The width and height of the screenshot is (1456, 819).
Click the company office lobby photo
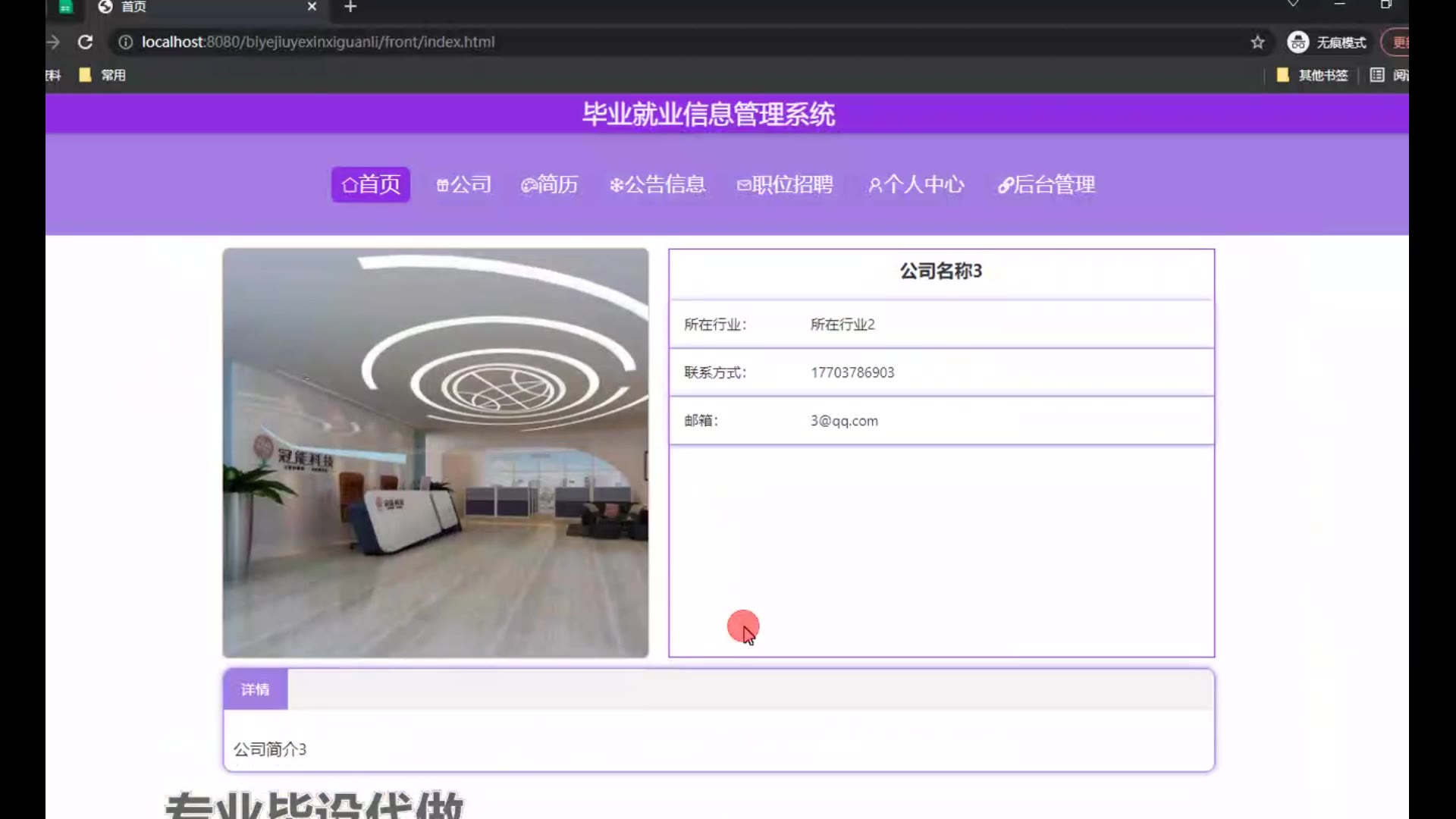(435, 453)
